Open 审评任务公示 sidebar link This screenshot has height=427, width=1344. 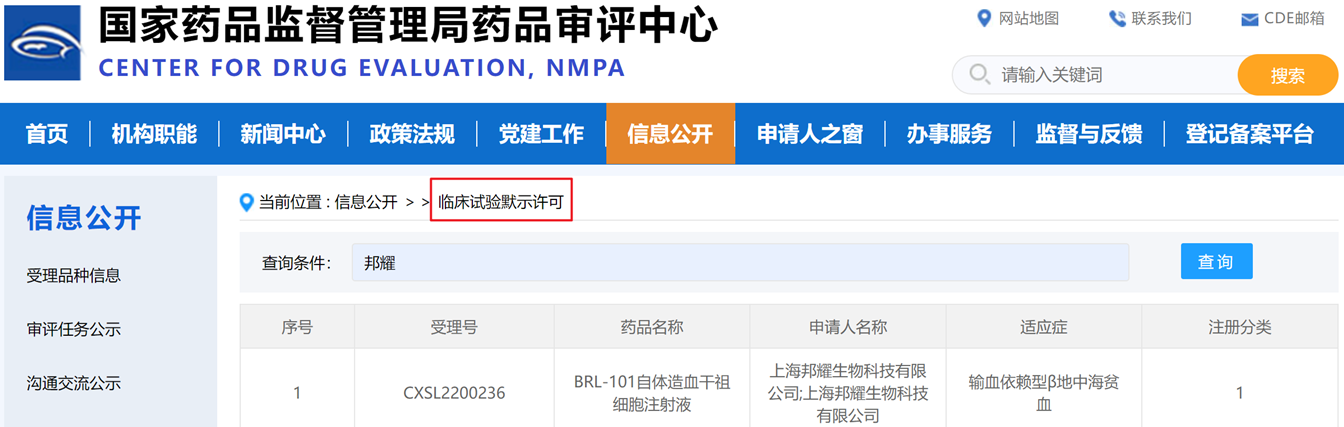[x=73, y=330]
